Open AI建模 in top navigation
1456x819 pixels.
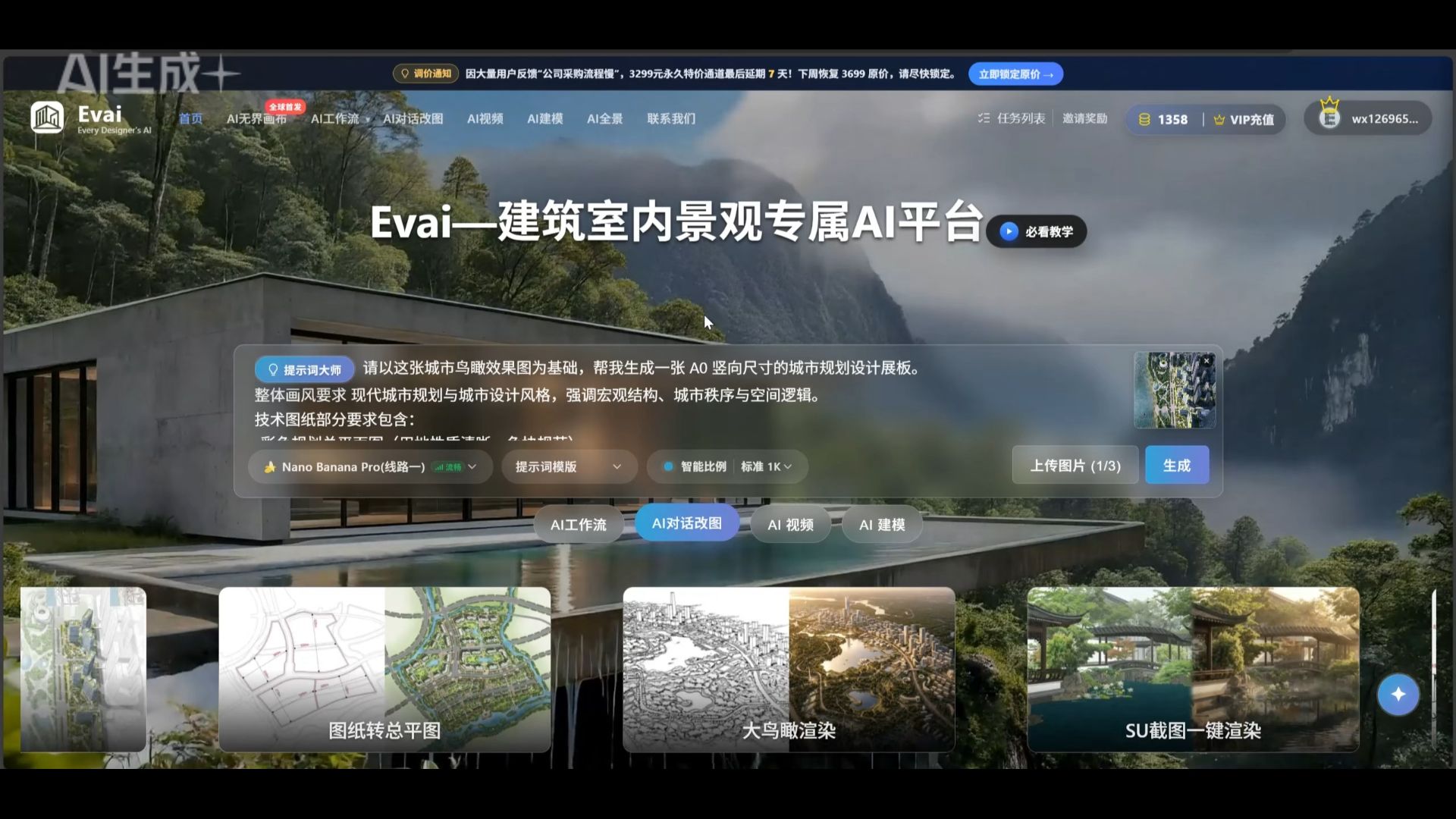click(544, 119)
